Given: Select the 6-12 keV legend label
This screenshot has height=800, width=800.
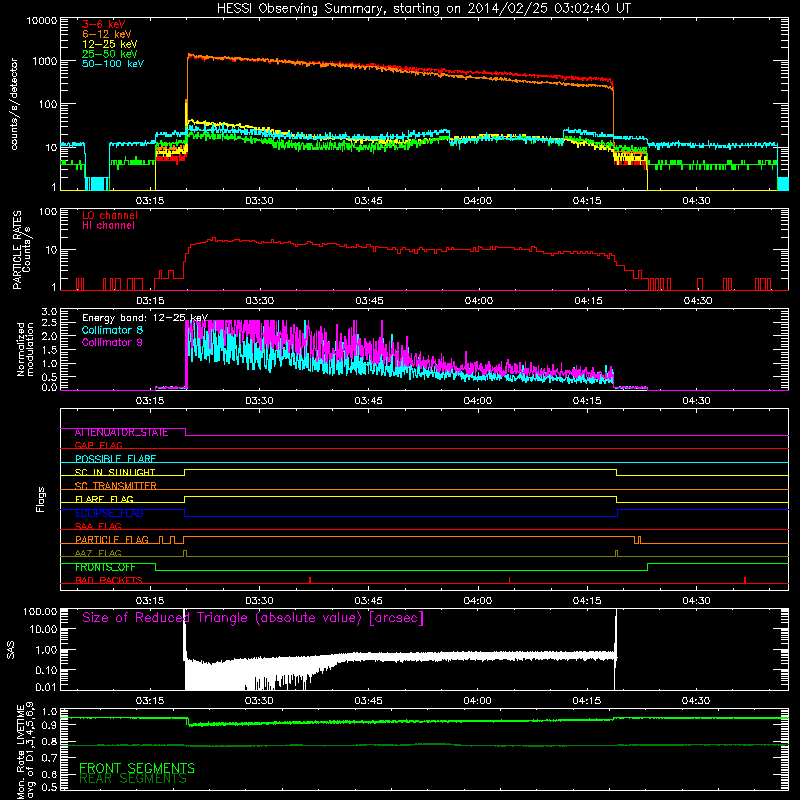Looking at the screenshot, I should (107, 34).
